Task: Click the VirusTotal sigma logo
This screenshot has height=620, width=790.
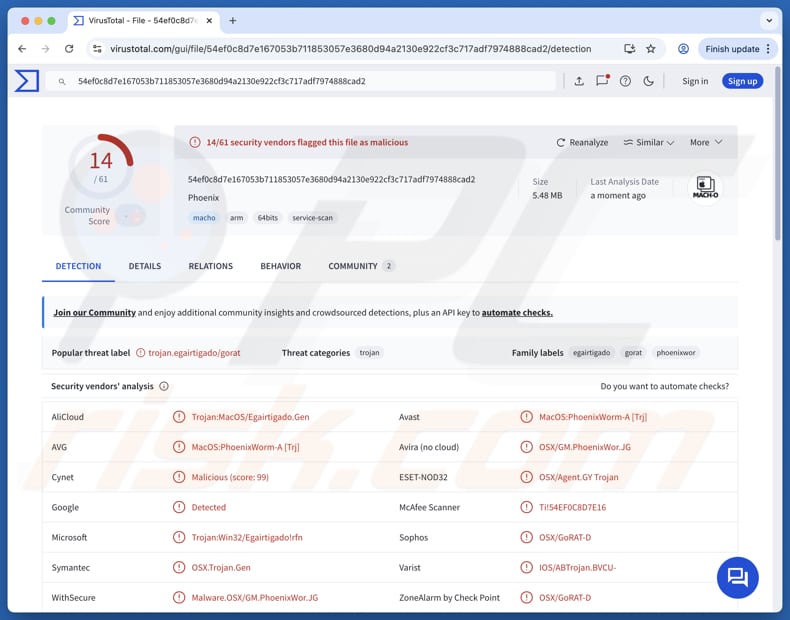Action: tap(26, 81)
